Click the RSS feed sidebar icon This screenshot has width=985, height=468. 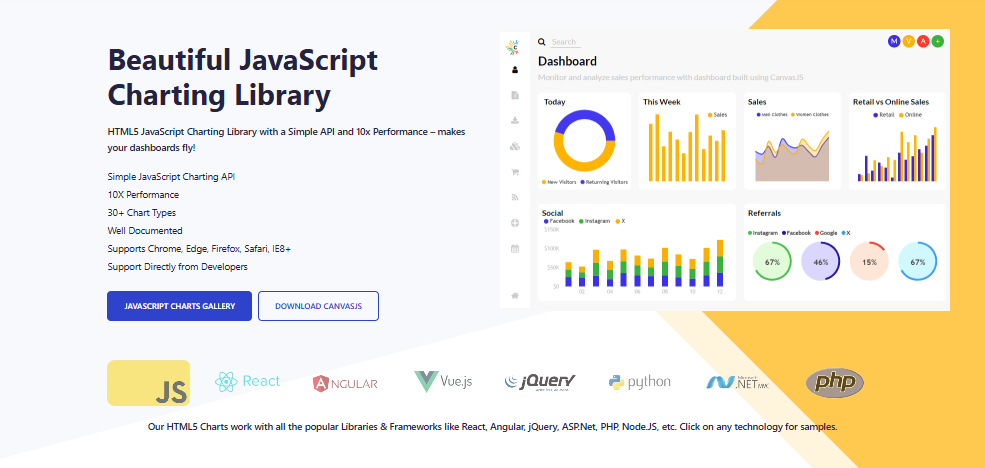click(515, 197)
